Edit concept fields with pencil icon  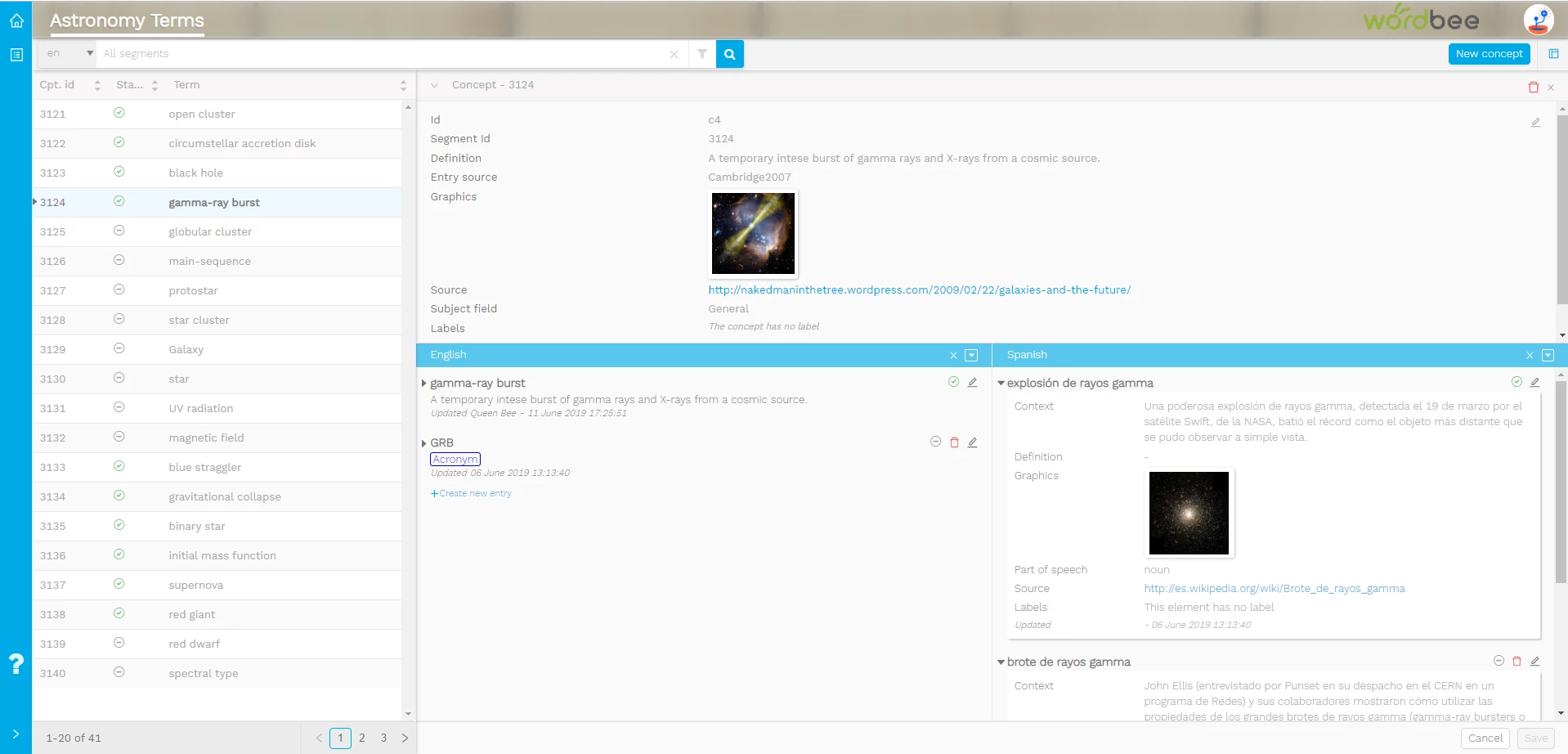pos(1535,123)
